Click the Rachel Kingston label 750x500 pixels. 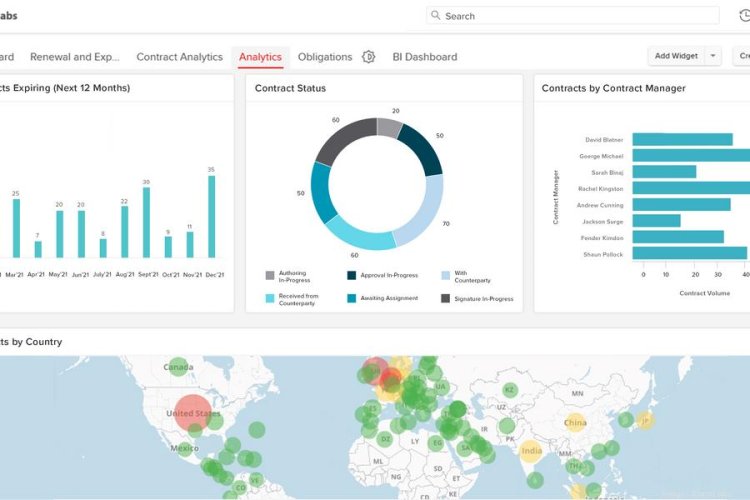(601, 189)
